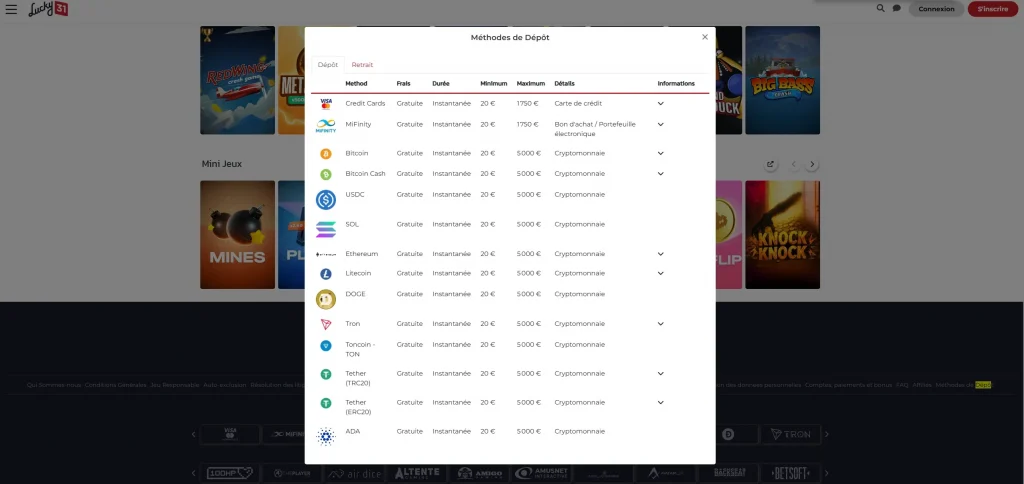Click the Connexion button

[x=936, y=9]
